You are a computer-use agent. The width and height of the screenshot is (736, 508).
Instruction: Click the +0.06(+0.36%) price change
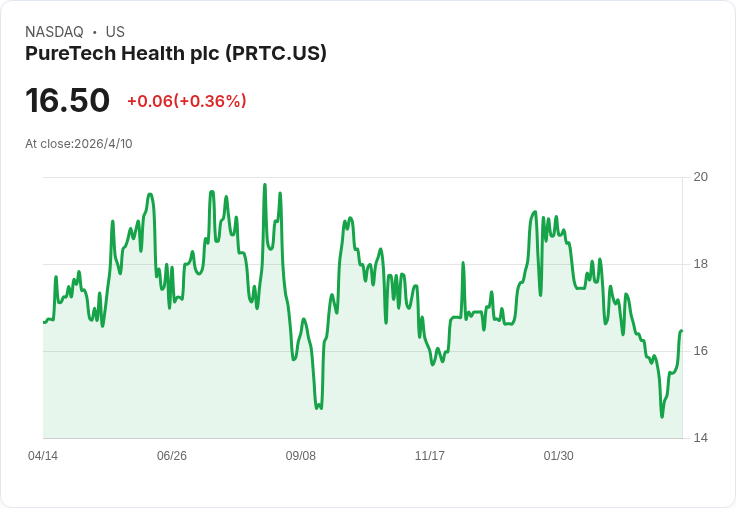coord(186,101)
